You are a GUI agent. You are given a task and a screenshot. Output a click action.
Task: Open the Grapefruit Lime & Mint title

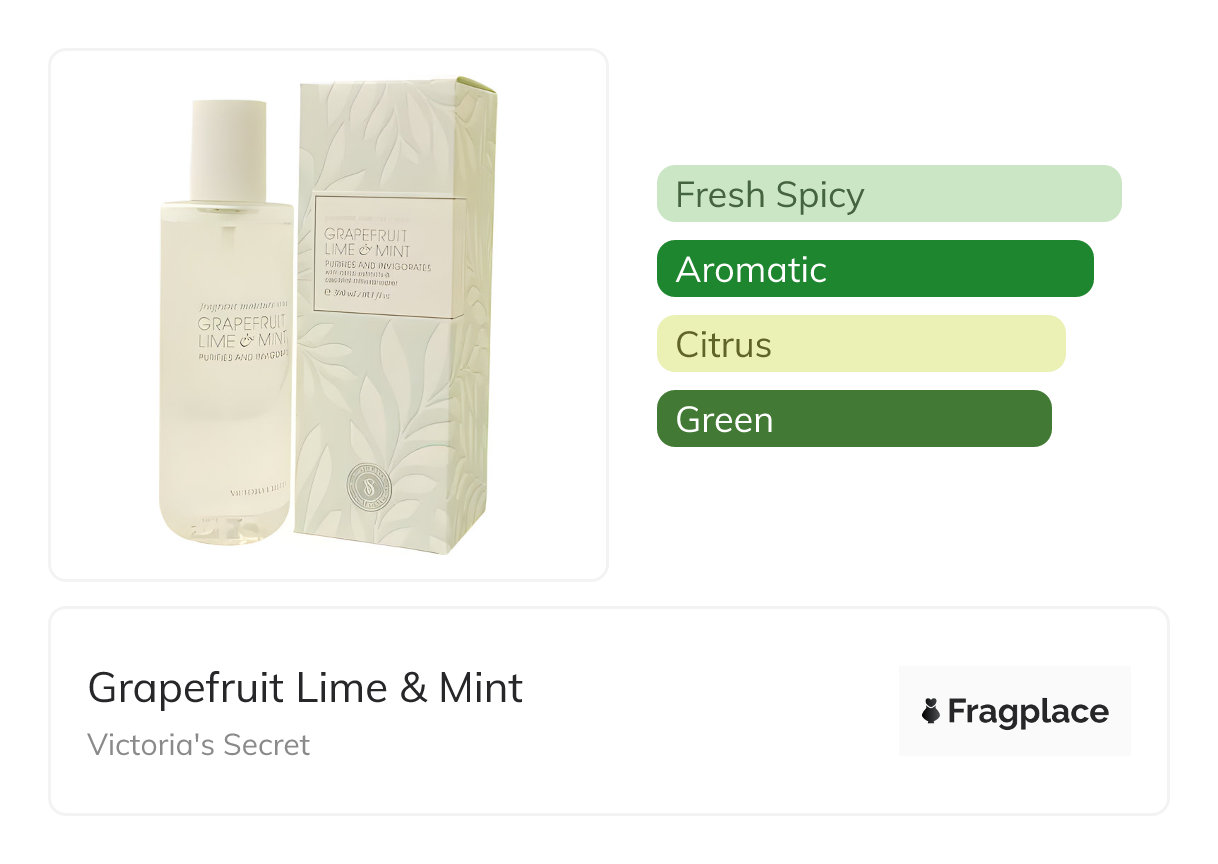click(305, 688)
